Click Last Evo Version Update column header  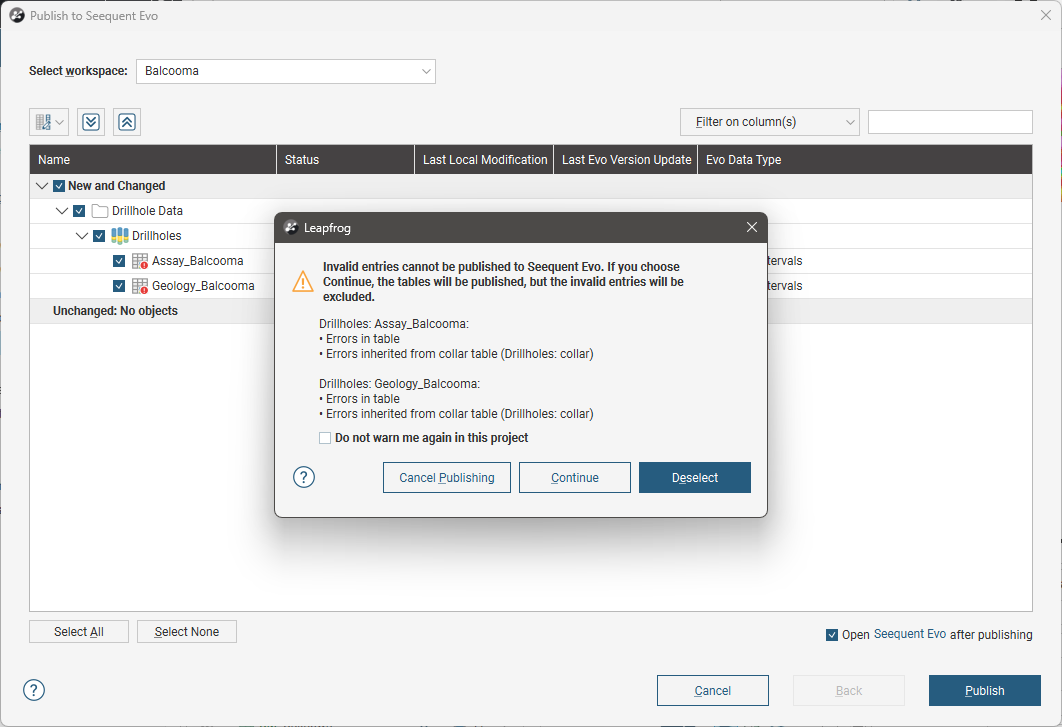626,160
